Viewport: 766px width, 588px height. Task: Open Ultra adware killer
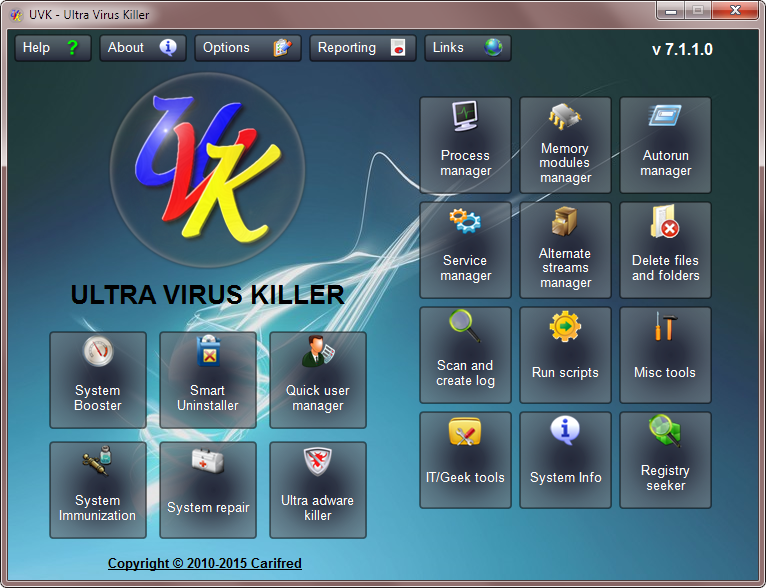click(318, 489)
